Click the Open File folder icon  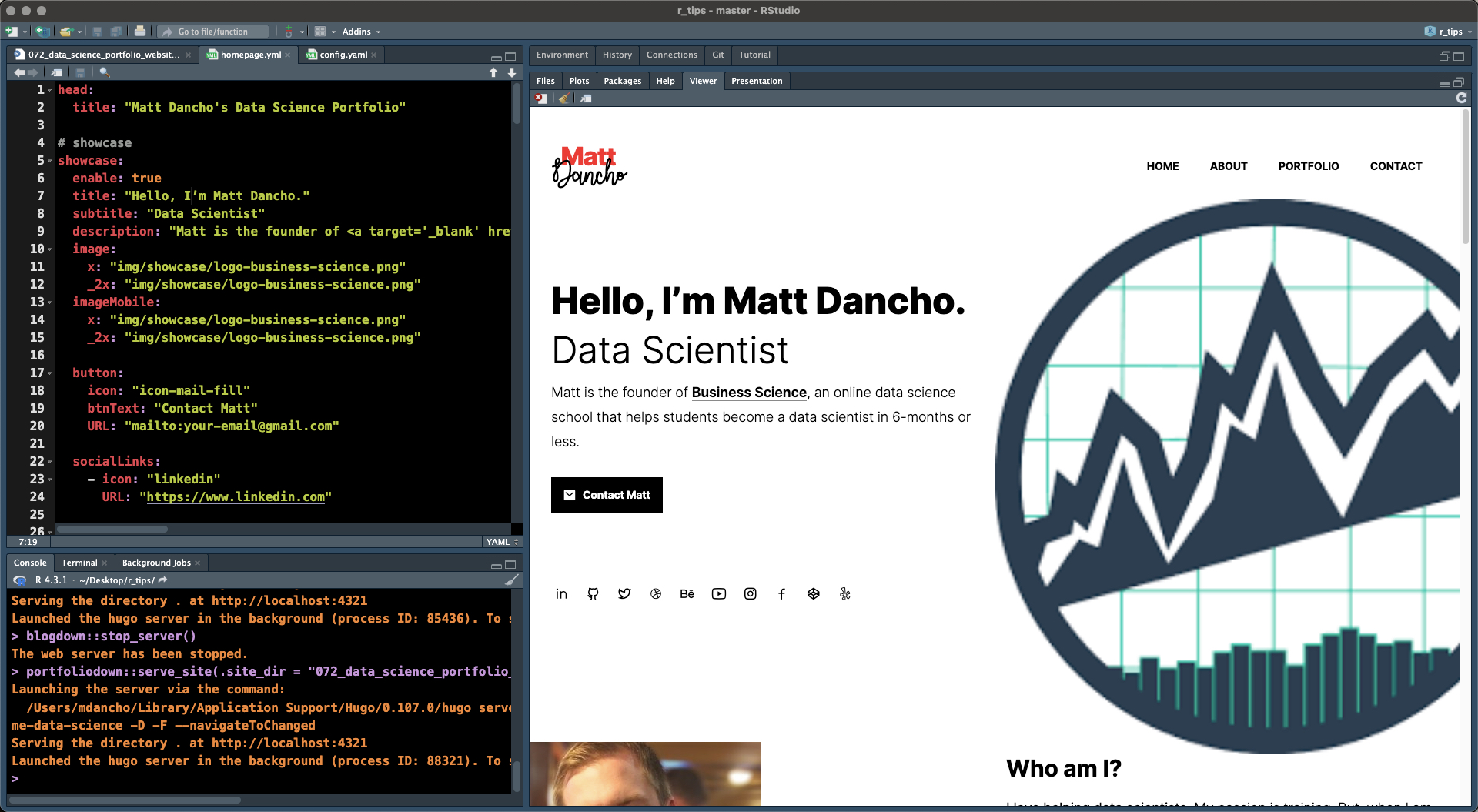(x=66, y=32)
